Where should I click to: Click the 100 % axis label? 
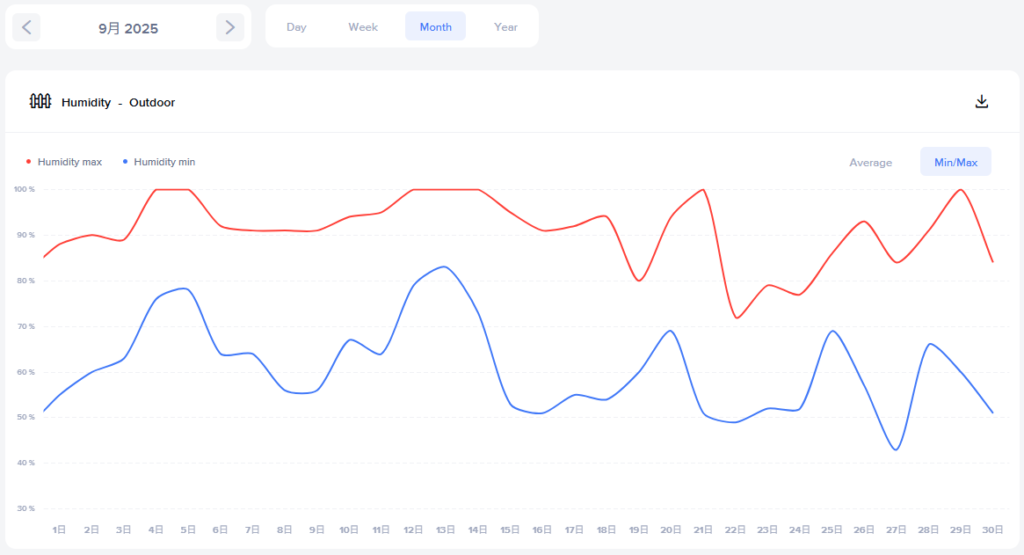(x=25, y=189)
